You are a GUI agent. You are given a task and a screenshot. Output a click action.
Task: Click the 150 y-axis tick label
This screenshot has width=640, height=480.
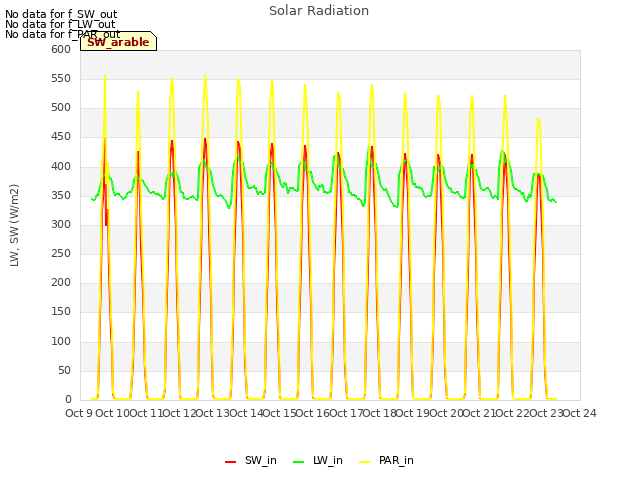point(61,312)
